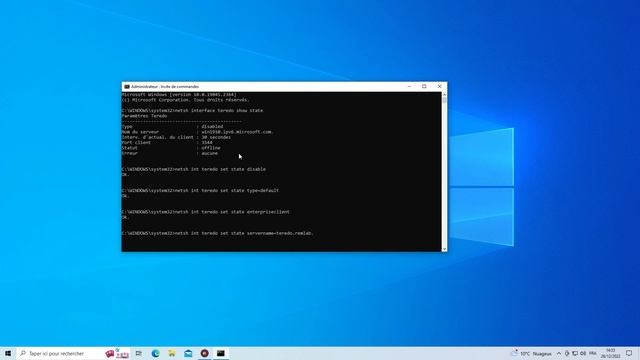This screenshot has width=640, height=360.
Task: Maximize the Command Prompt window
Action: tap(424, 87)
